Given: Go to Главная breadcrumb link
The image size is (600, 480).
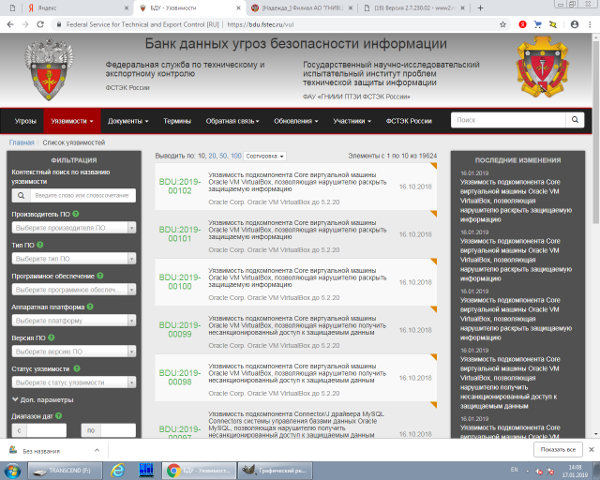Looking at the screenshot, I should tap(21, 142).
